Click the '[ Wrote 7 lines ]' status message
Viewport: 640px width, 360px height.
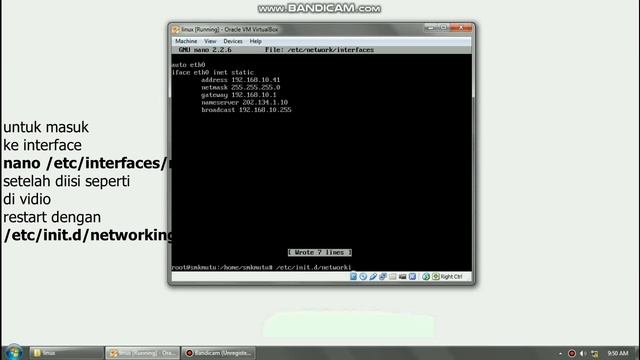(x=320, y=253)
